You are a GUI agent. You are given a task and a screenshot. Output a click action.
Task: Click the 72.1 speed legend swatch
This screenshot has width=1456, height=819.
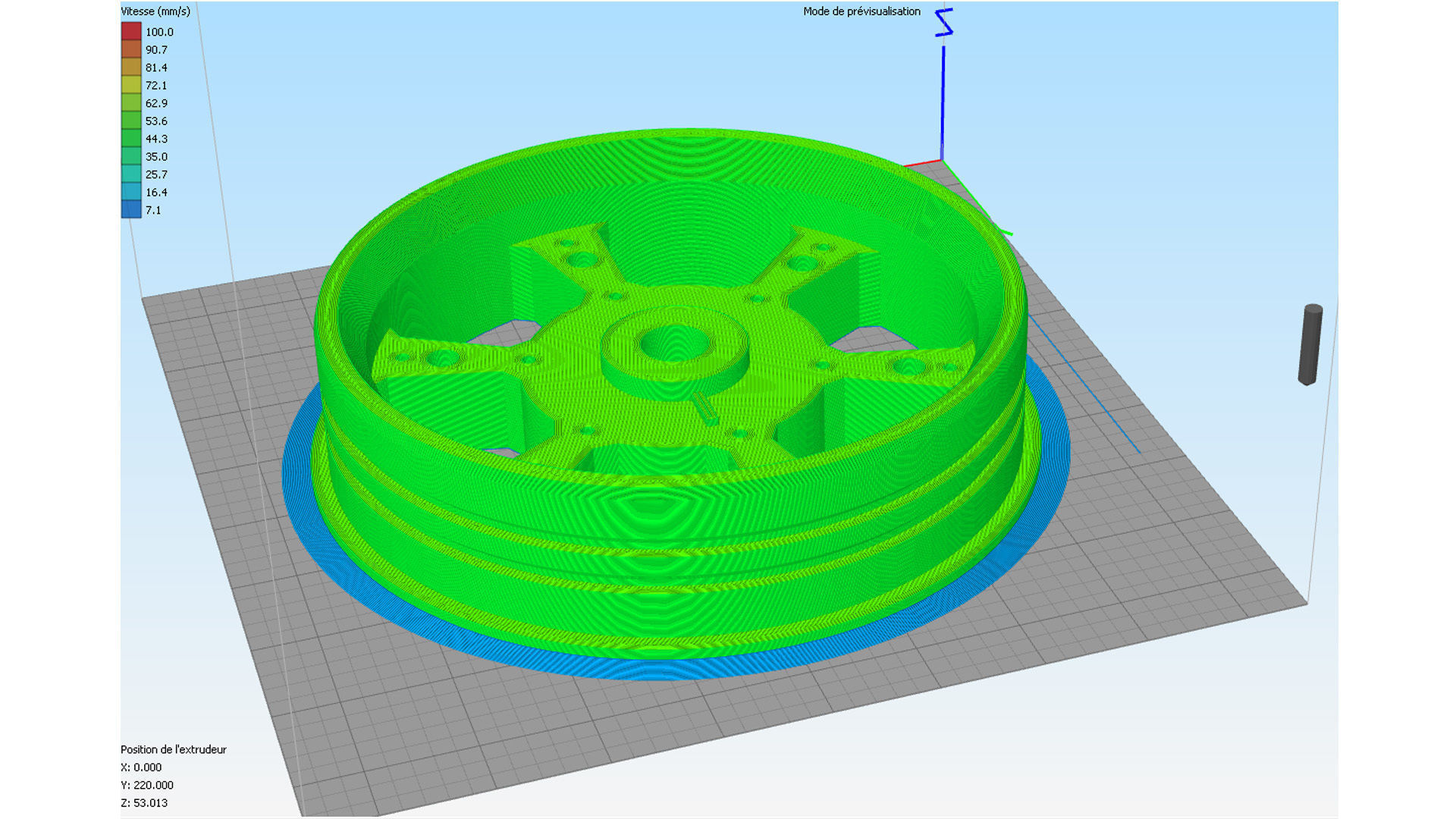[x=131, y=85]
